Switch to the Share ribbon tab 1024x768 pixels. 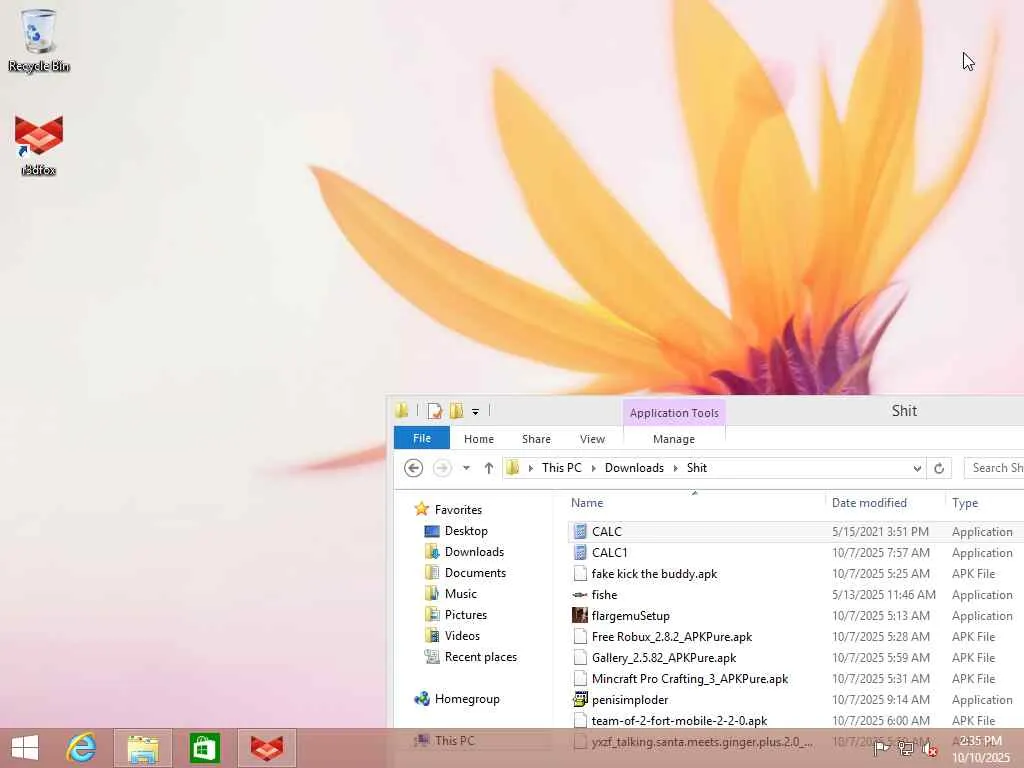coord(536,439)
